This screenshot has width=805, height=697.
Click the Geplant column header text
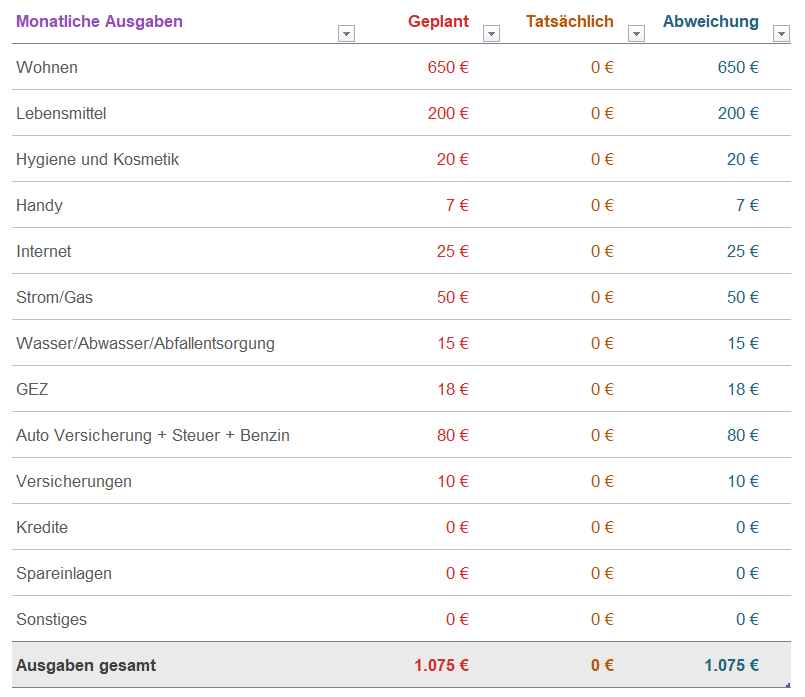click(x=438, y=21)
